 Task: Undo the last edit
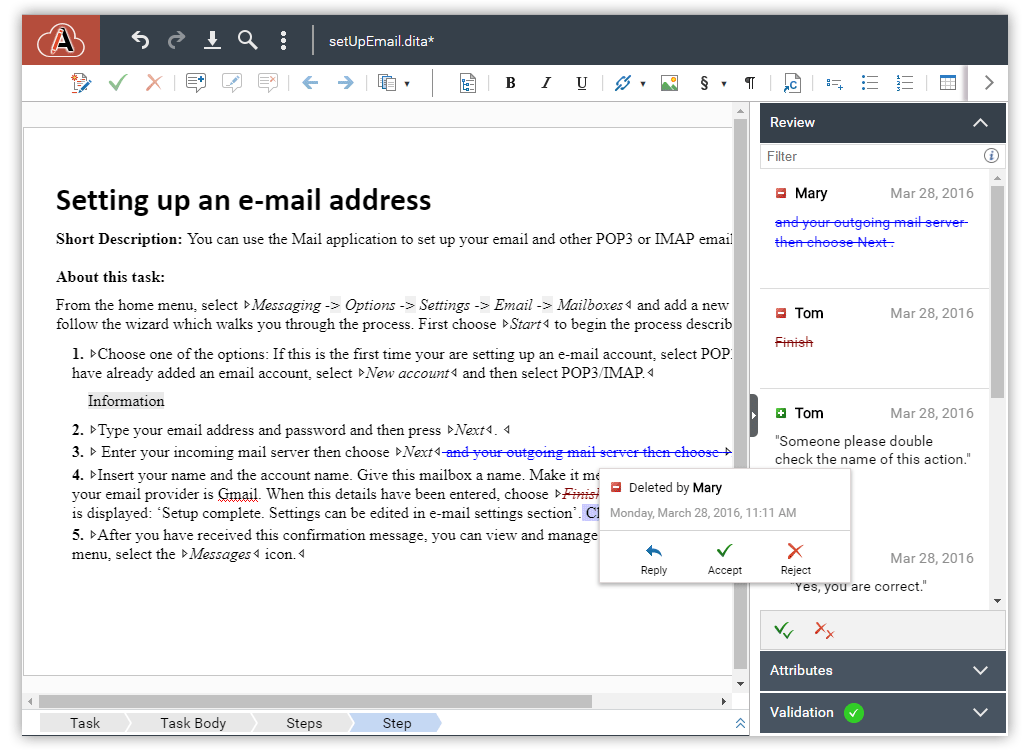140,40
